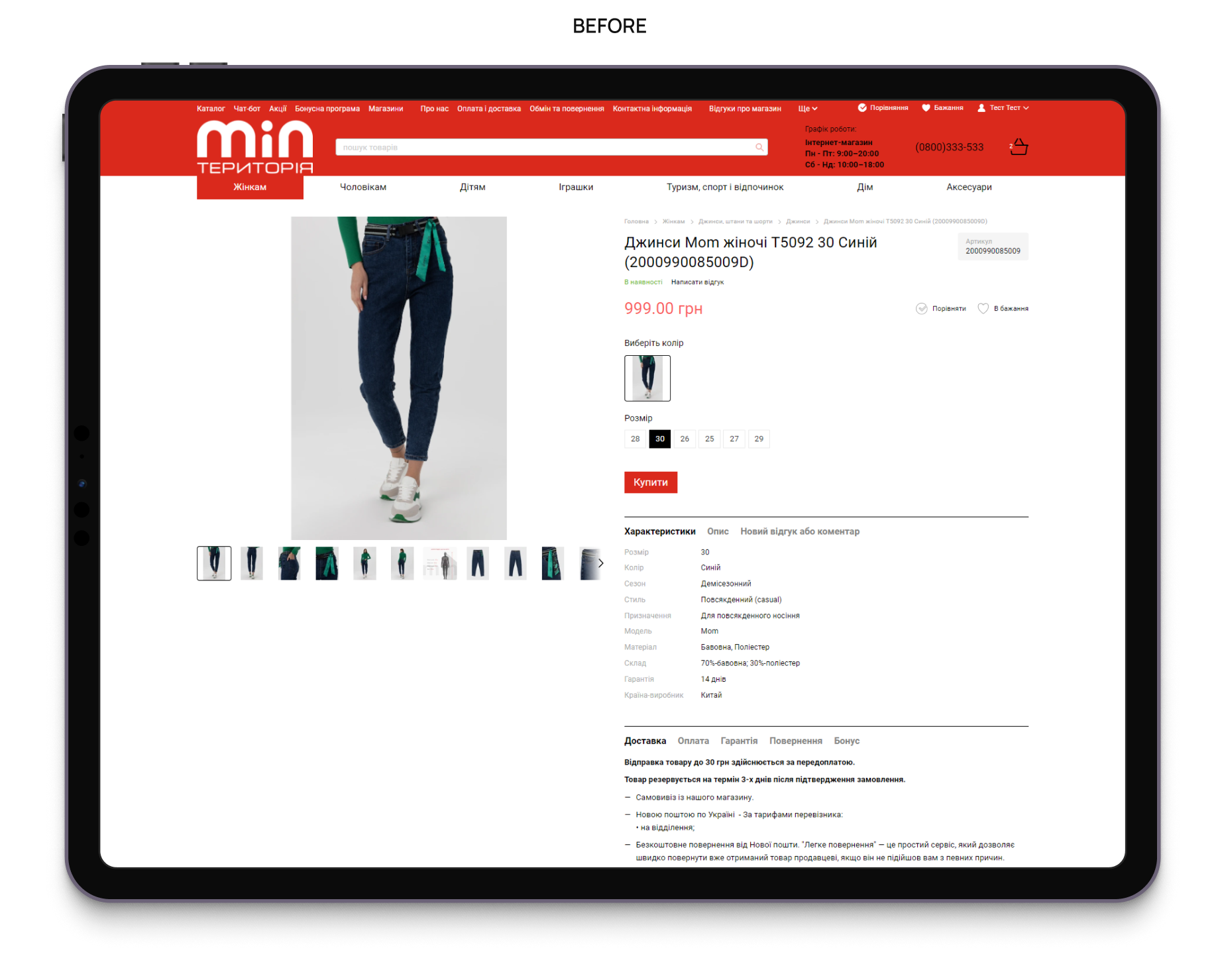The width and height of the screenshot is (1220, 980).
Task: Select size 28
Action: coord(636,439)
